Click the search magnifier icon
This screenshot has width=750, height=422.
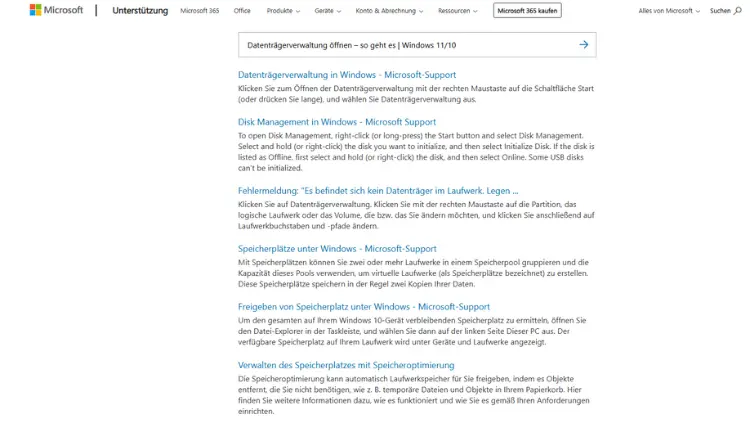(738, 11)
